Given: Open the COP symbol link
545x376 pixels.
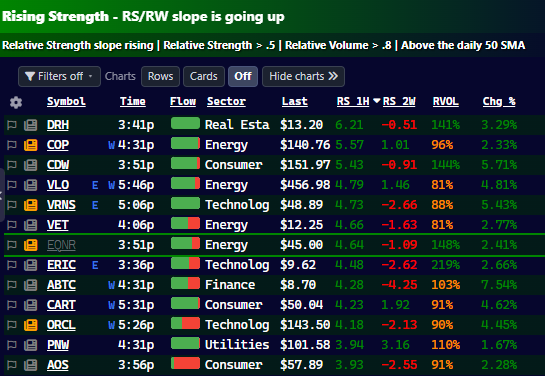Looking at the screenshot, I should 58,145.
